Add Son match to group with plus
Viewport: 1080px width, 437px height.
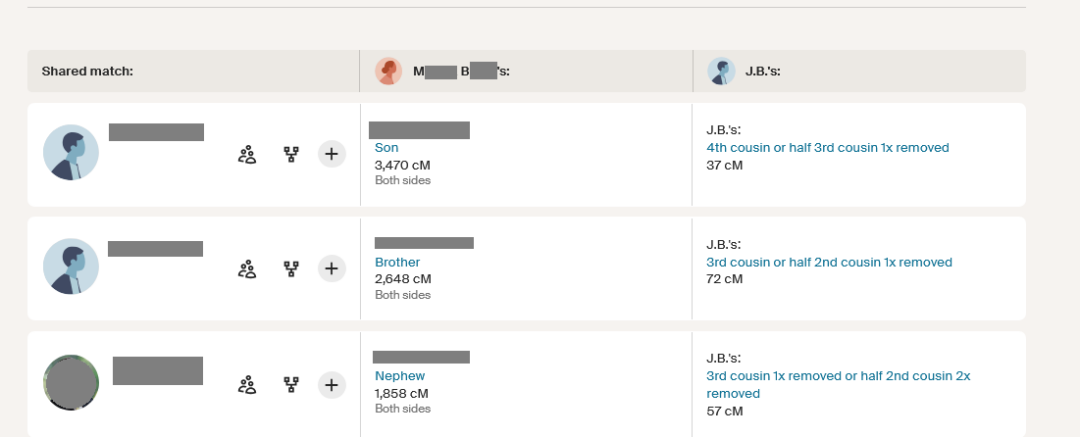(x=331, y=154)
